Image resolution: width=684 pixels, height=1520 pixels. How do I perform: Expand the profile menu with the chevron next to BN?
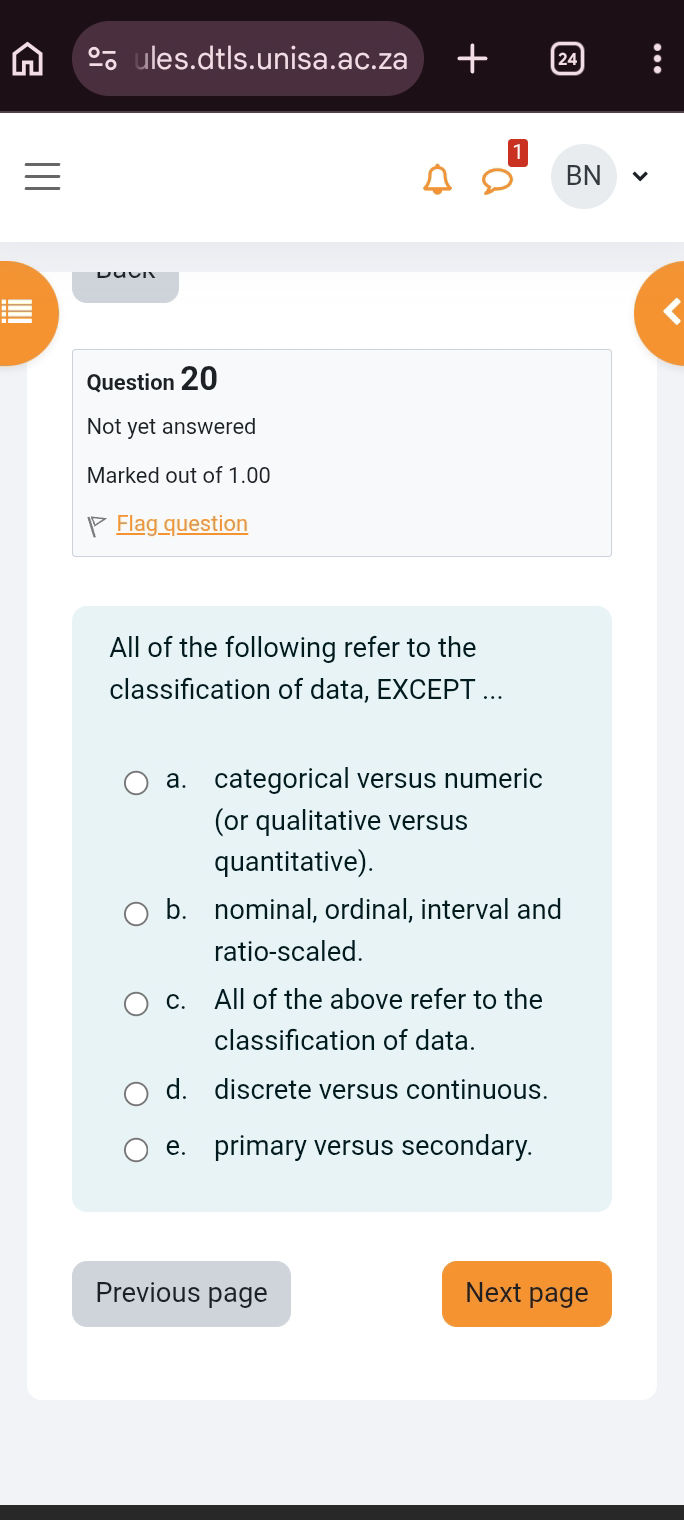pyautogui.click(x=640, y=176)
